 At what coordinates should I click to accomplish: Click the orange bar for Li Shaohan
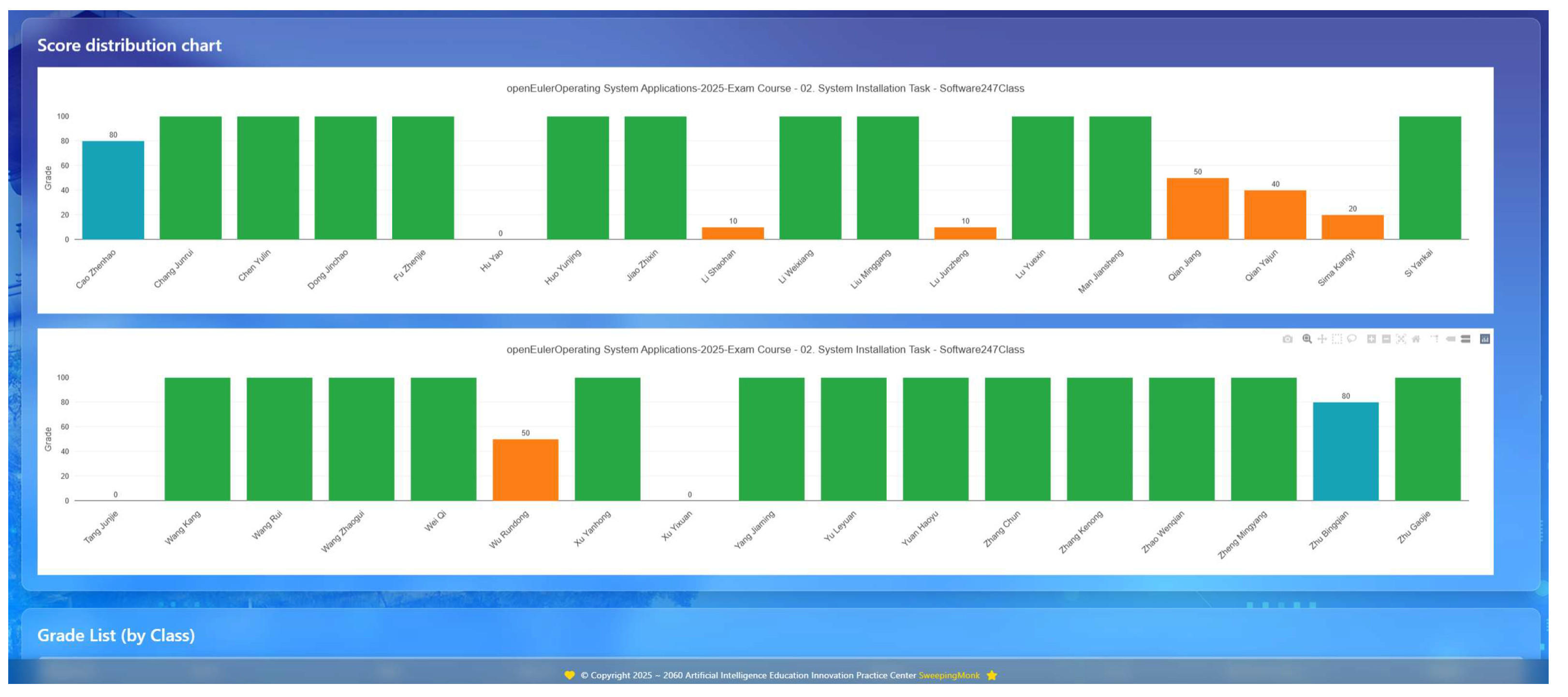click(733, 234)
